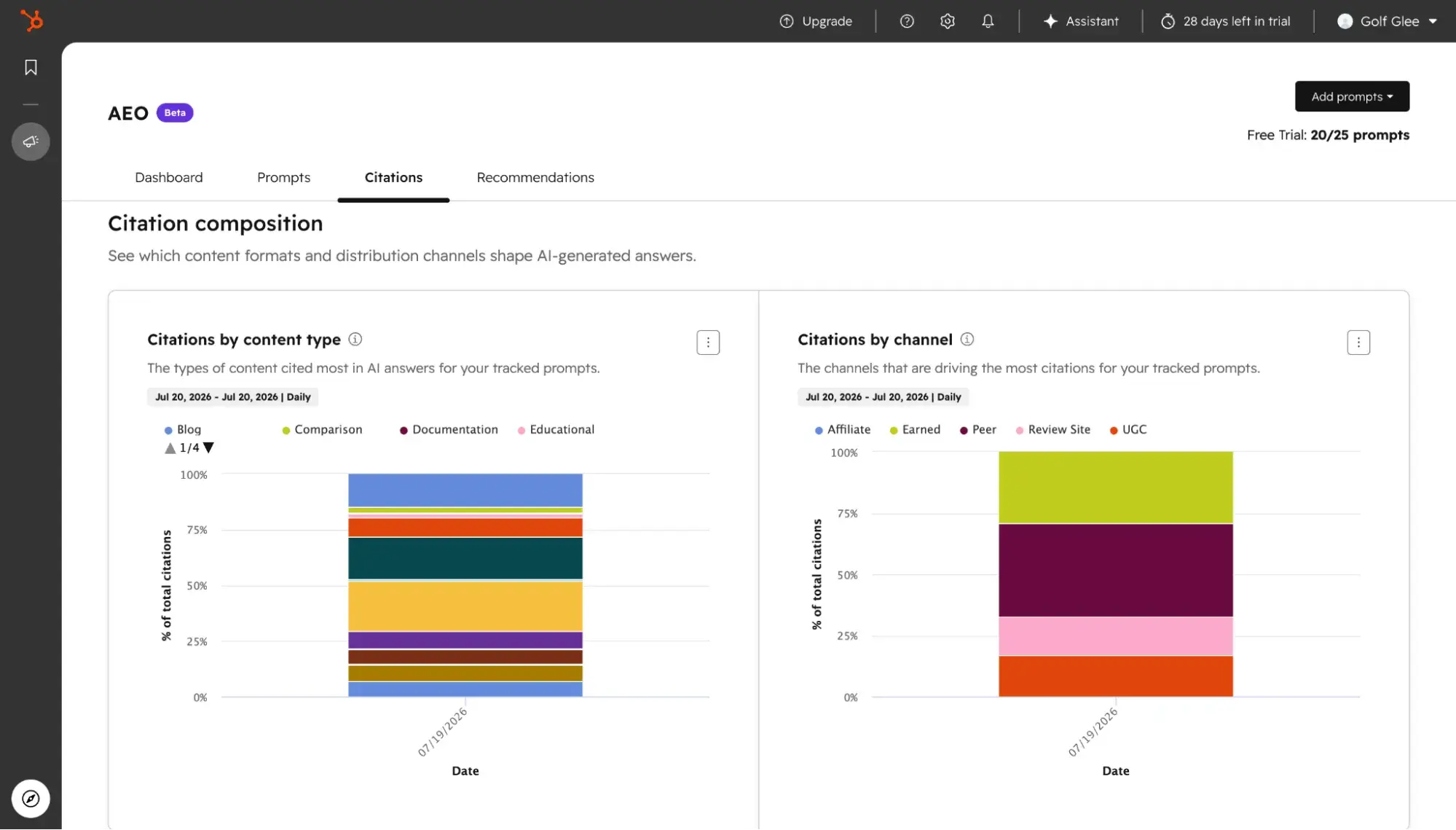Click the trial timer clock icon
This screenshot has width=1456, height=830.
pos(1168,21)
